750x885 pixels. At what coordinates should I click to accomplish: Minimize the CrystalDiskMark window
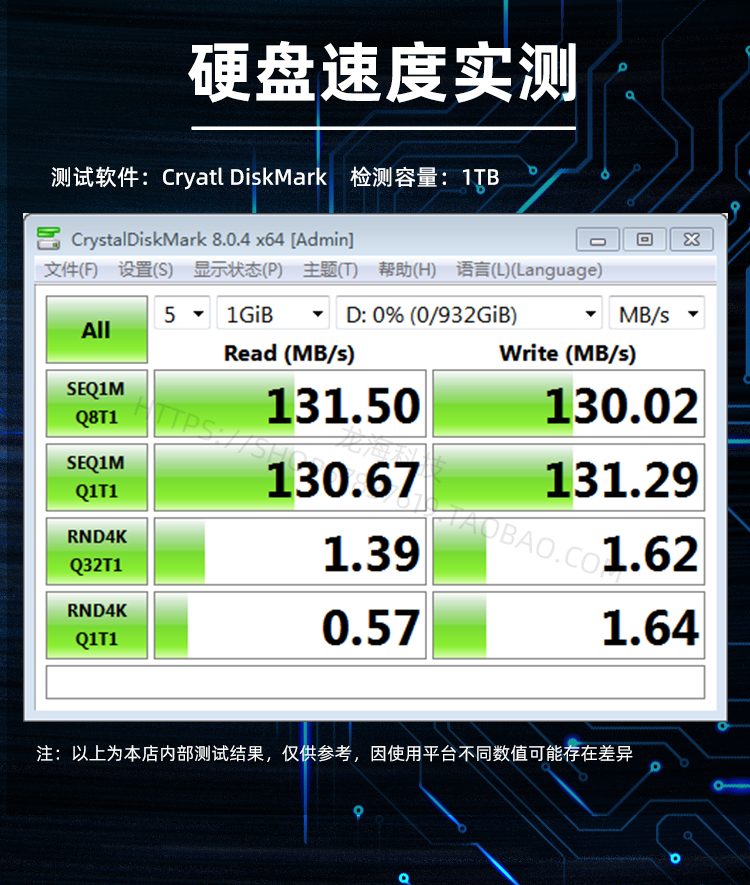click(x=598, y=240)
